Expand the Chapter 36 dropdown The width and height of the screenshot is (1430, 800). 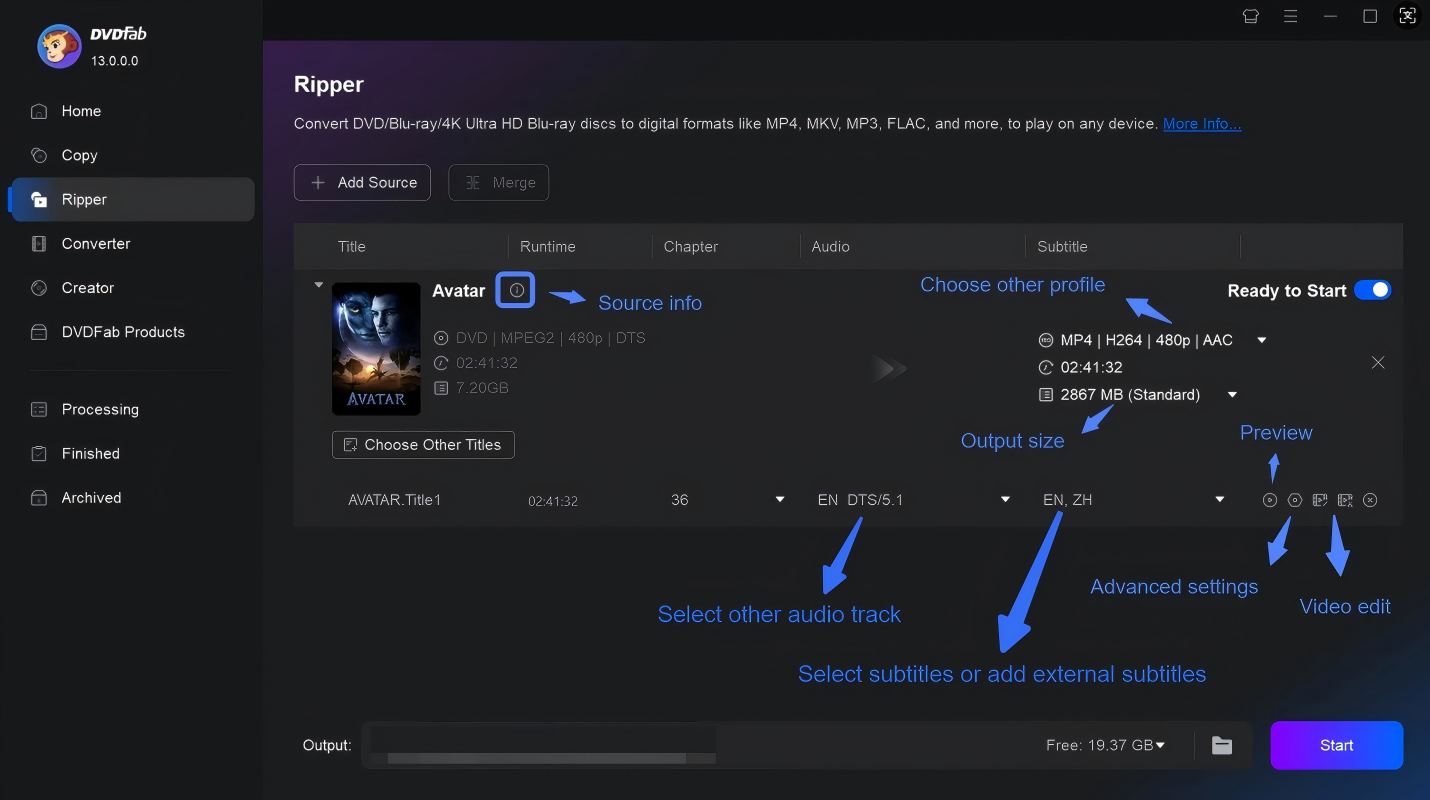(x=780, y=500)
